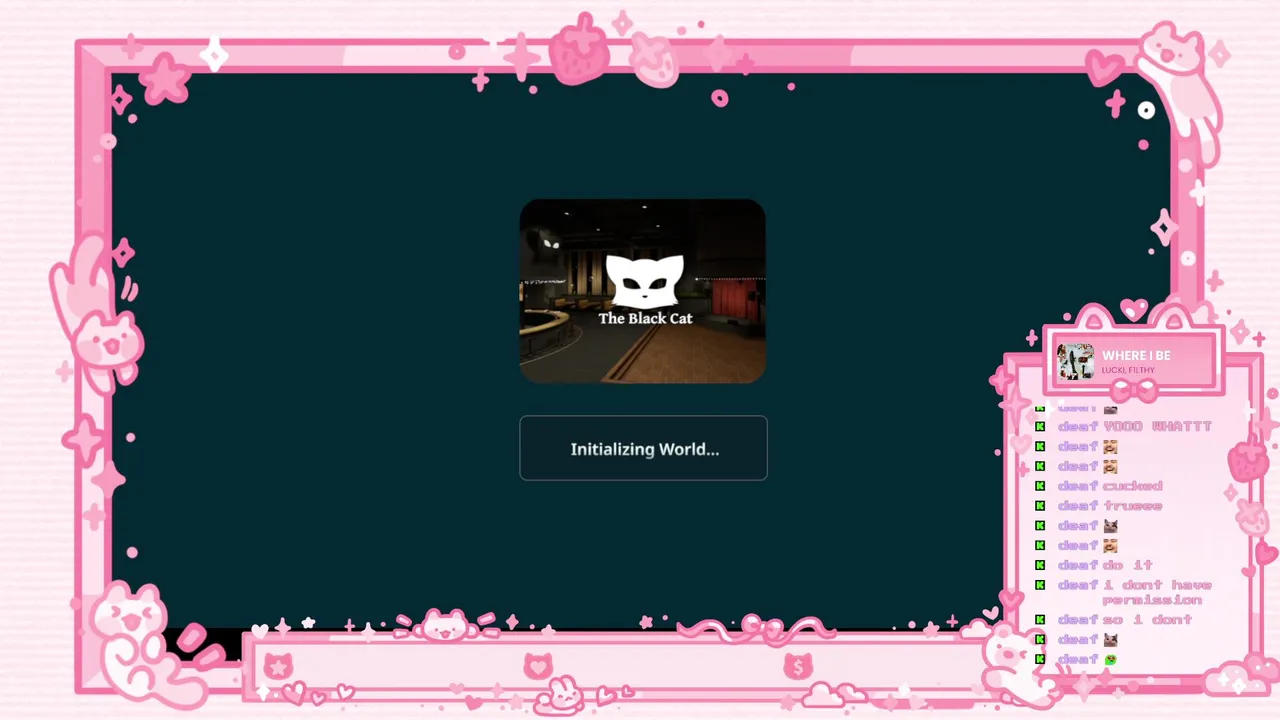Click the 'YOOO WHATTT' chat message text

tap(1157, 427)
